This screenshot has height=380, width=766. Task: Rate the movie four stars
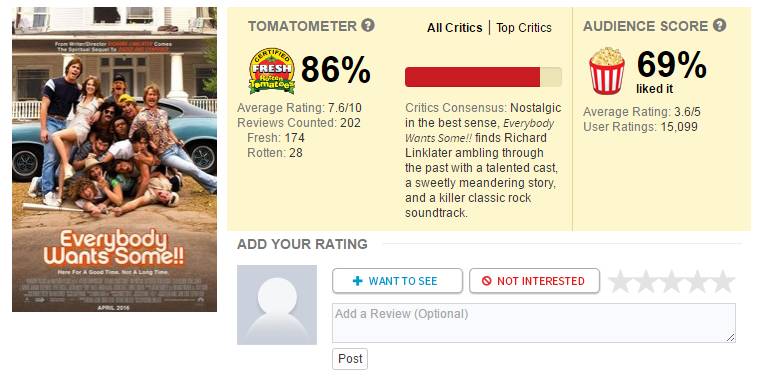[697, 282]
